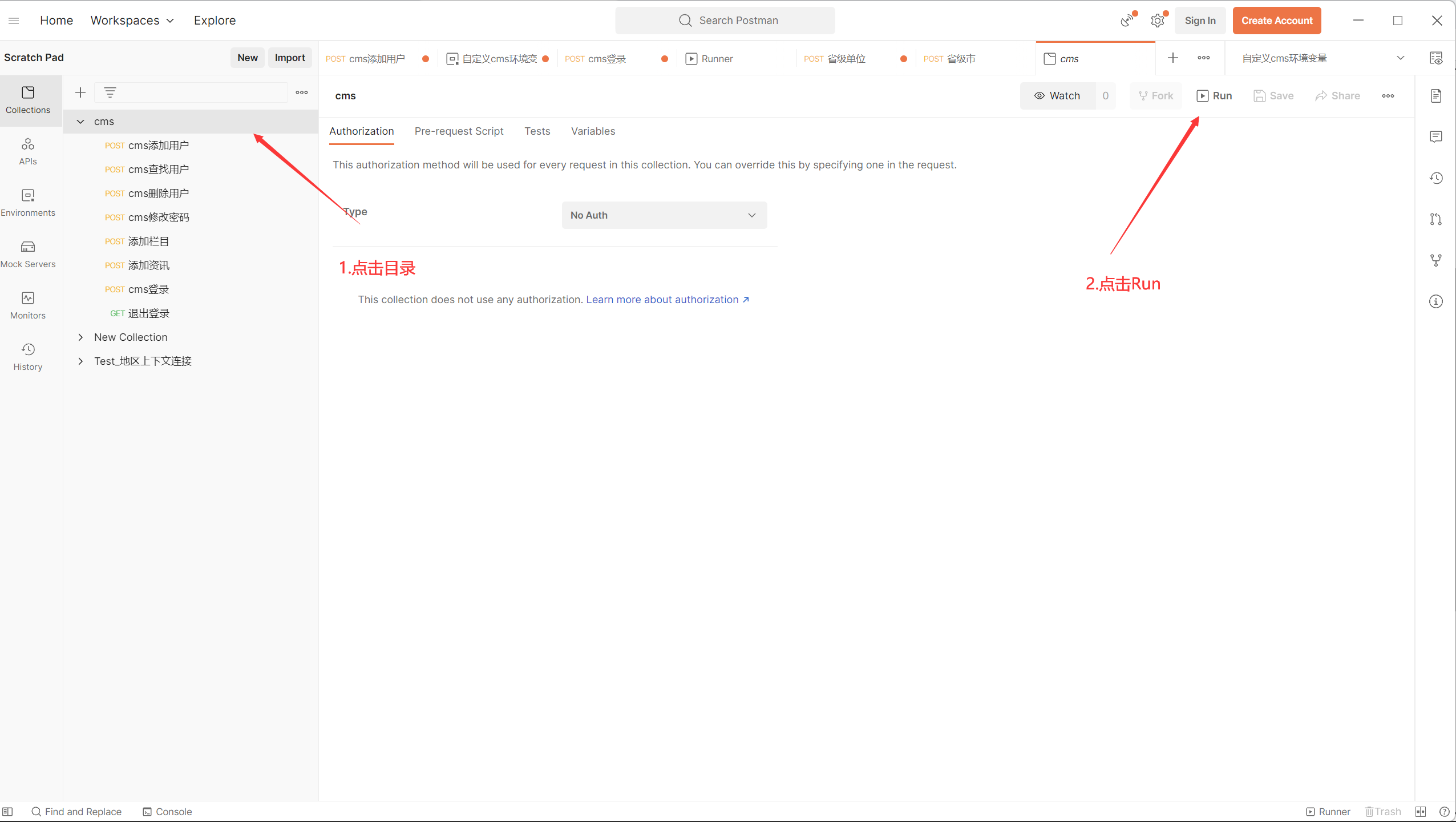
Task: Toggle the two-pane view icon
Action: tap(1421, 811)
